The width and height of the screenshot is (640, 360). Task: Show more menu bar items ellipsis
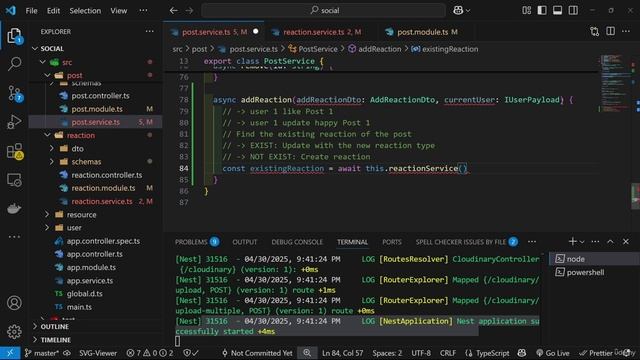[143, 11]
